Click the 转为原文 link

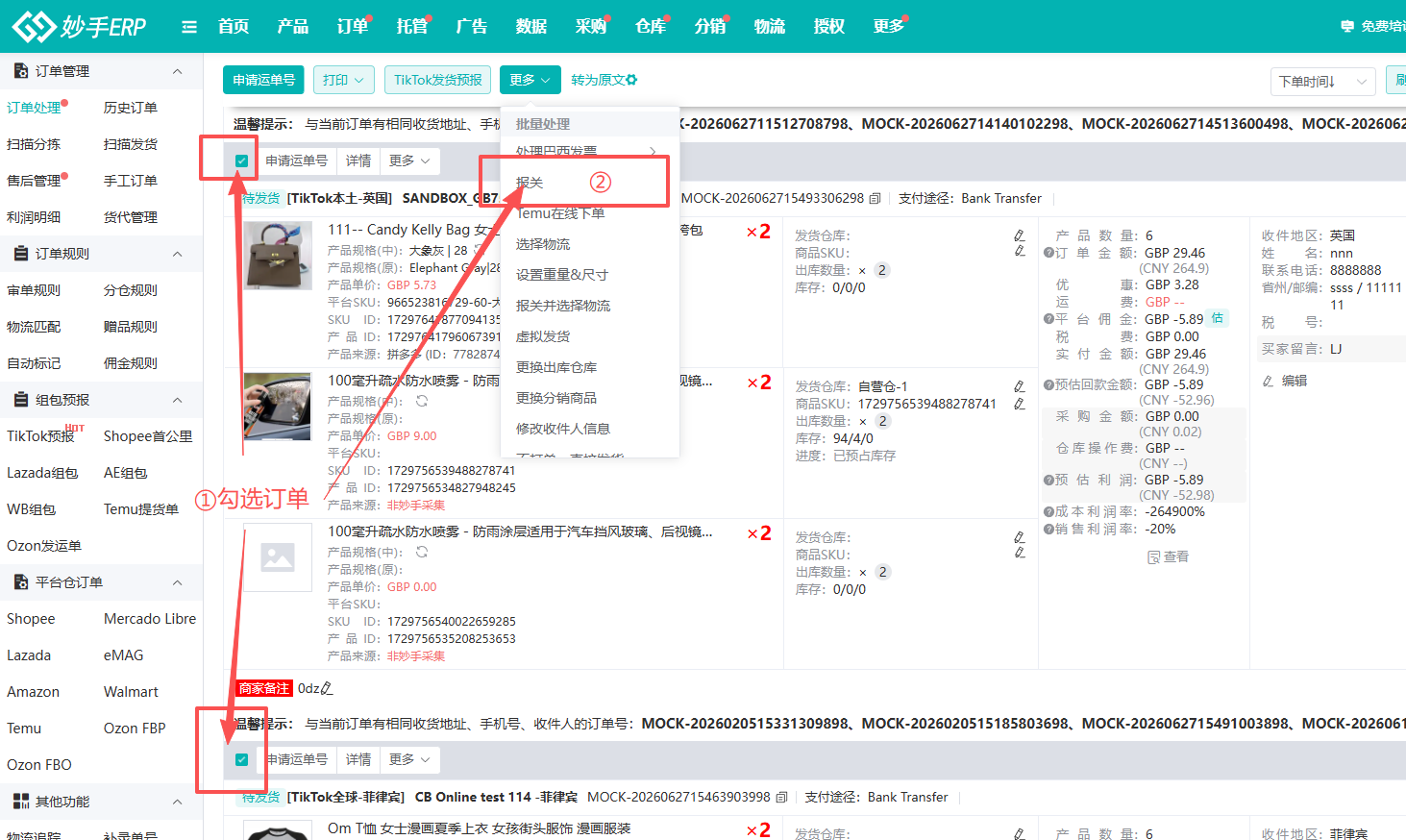pos(598,80)
